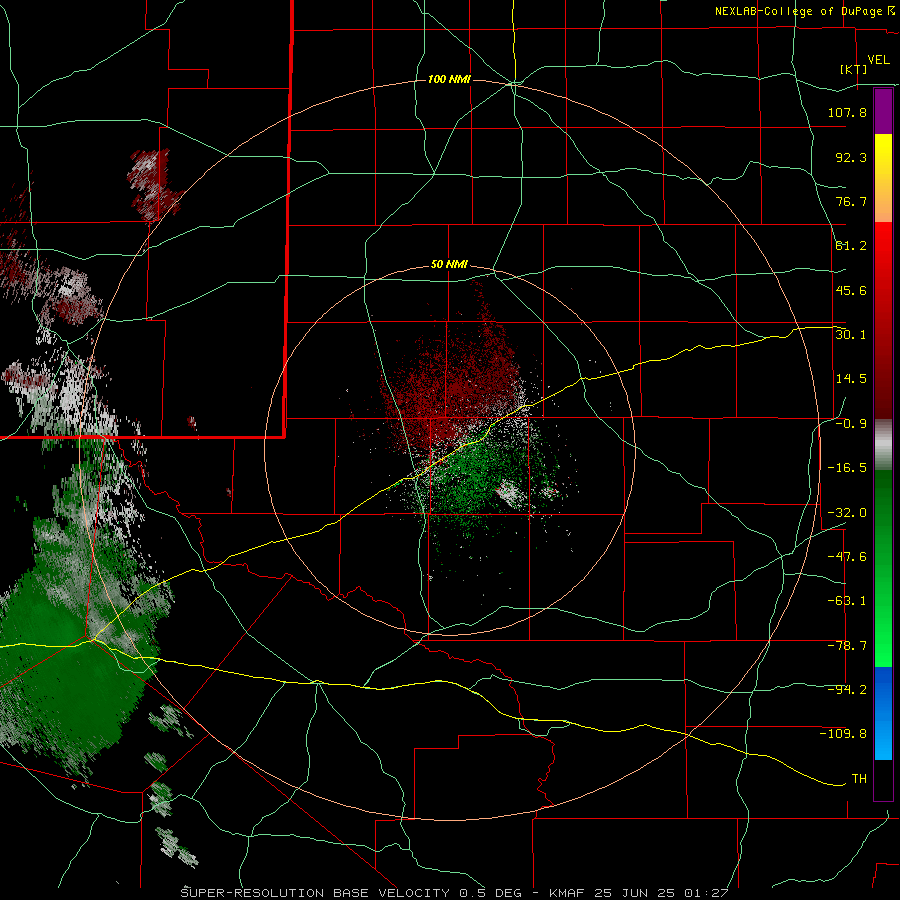Select the 61.2 legend value
Viewport: 900px width, 900px height.
(x=851, y=246)
